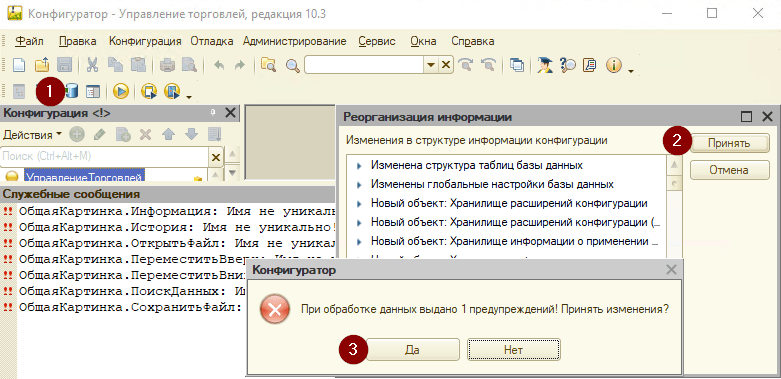Image resolution: width=781 pixels, height=379 pixels.
Task: Edit object with the pencil icon
Action: click(100, 134)
